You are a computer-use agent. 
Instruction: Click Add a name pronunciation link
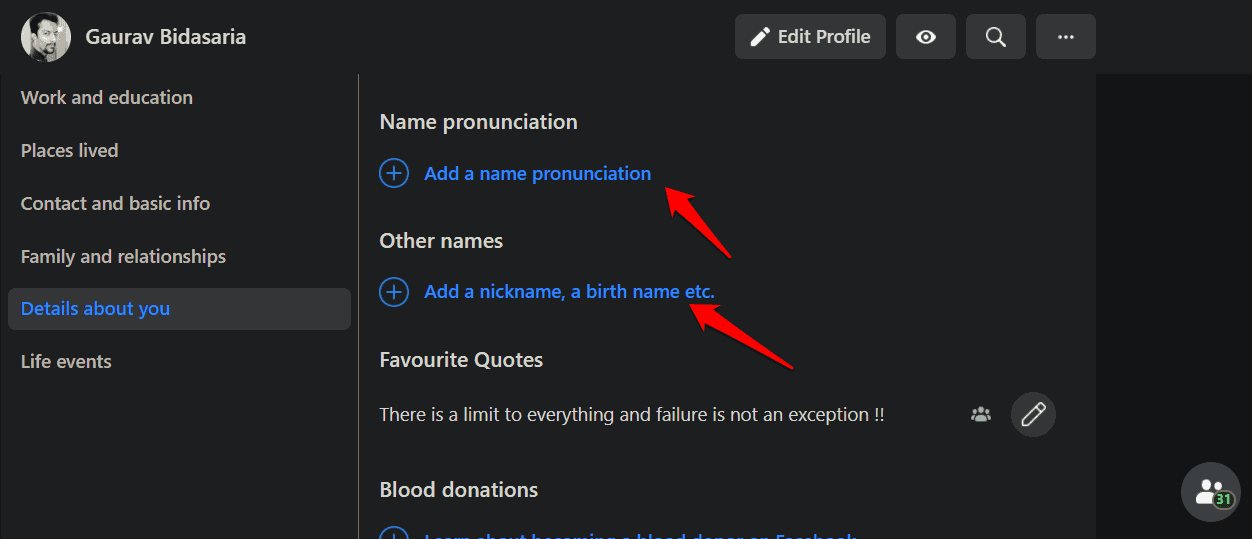point(537,173)
